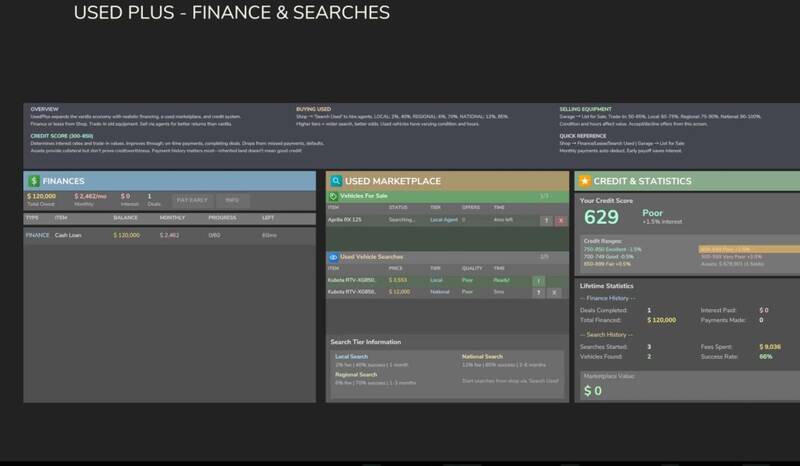Click the Balance column header
This screenshot has width=800, height=466.
pyautogui.click(x=125, y=217)
